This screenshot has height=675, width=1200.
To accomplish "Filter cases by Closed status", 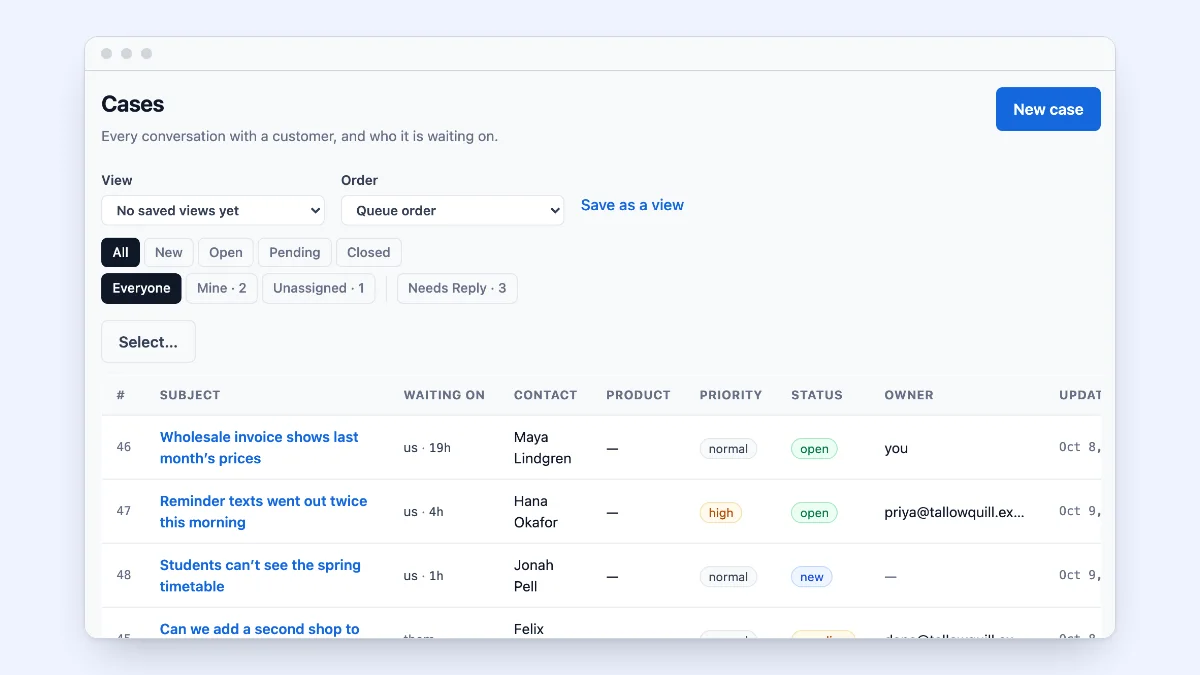I will click(369, 252).
